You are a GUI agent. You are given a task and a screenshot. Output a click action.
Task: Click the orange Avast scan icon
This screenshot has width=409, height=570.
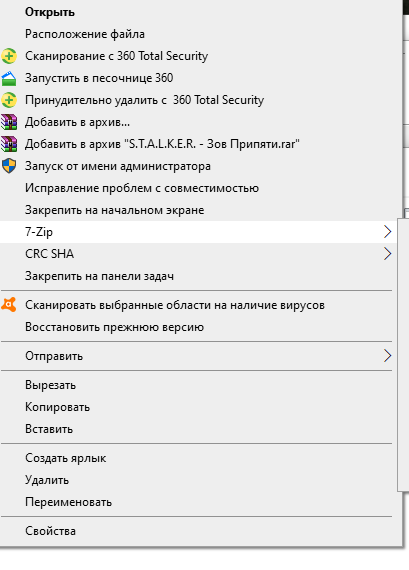click(x=9, y=305)
